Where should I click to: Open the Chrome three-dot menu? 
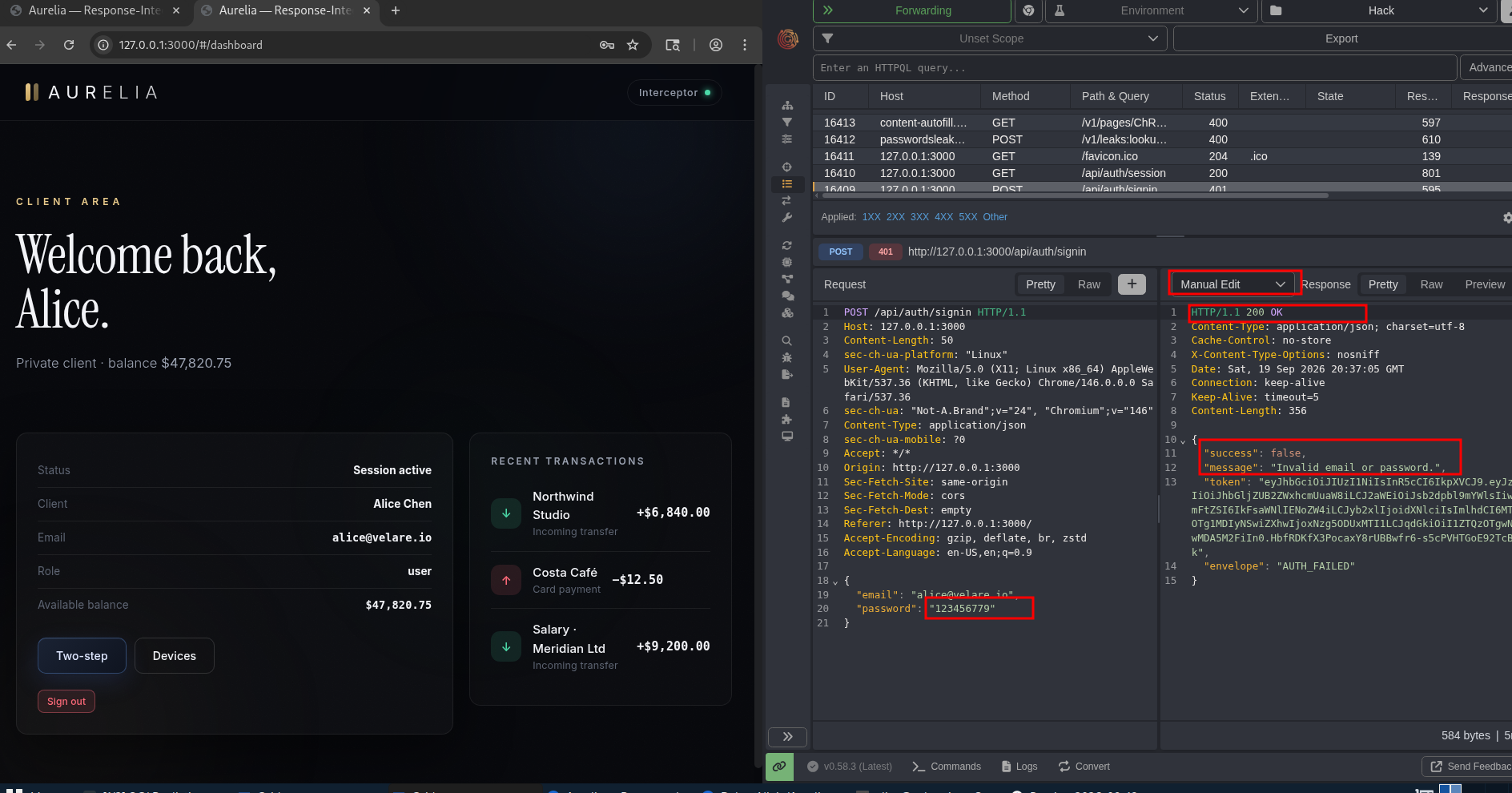[x=745, y=45]
